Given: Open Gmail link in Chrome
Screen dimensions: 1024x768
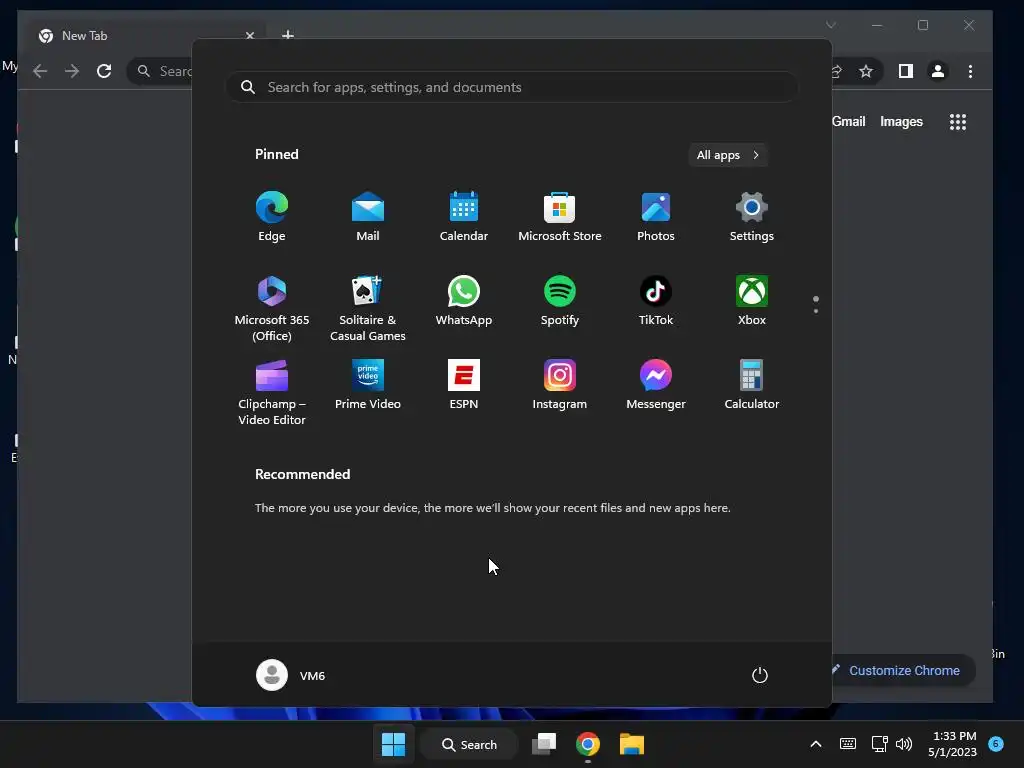Looking at the screenshot, I should click(848, 121).
